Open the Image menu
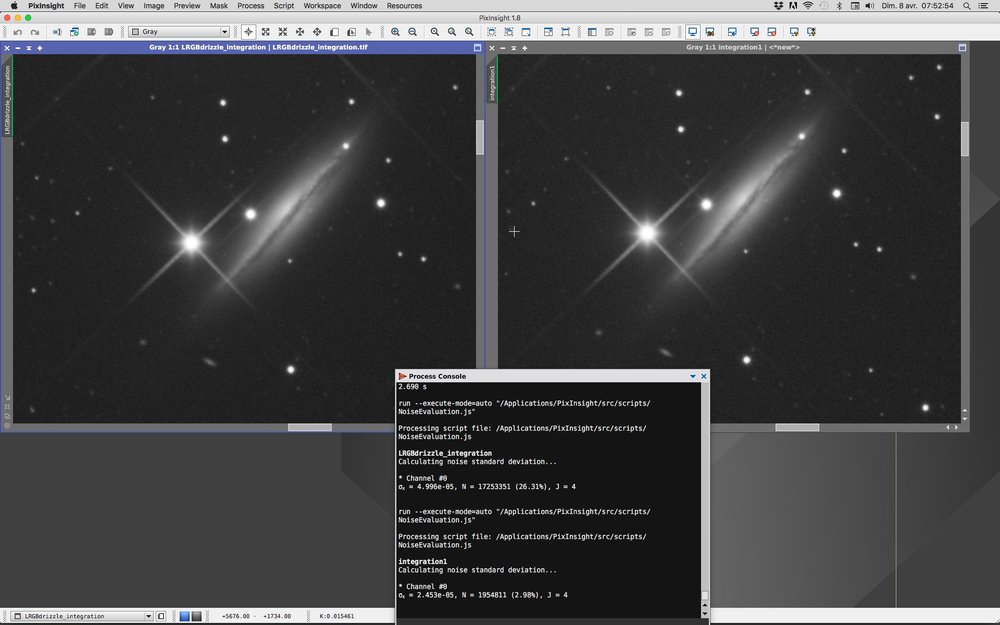 [x=154, y=6]
